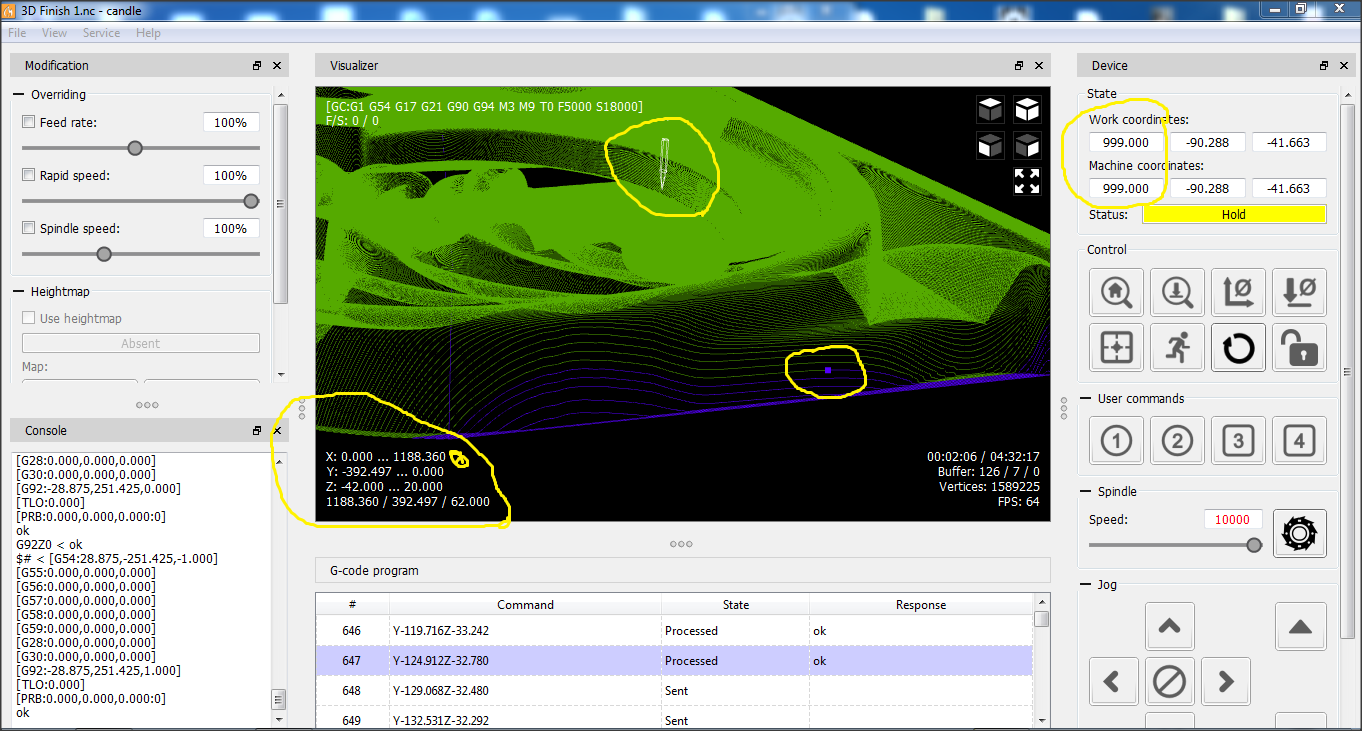Run user command button 1

tap(1116, 441)
